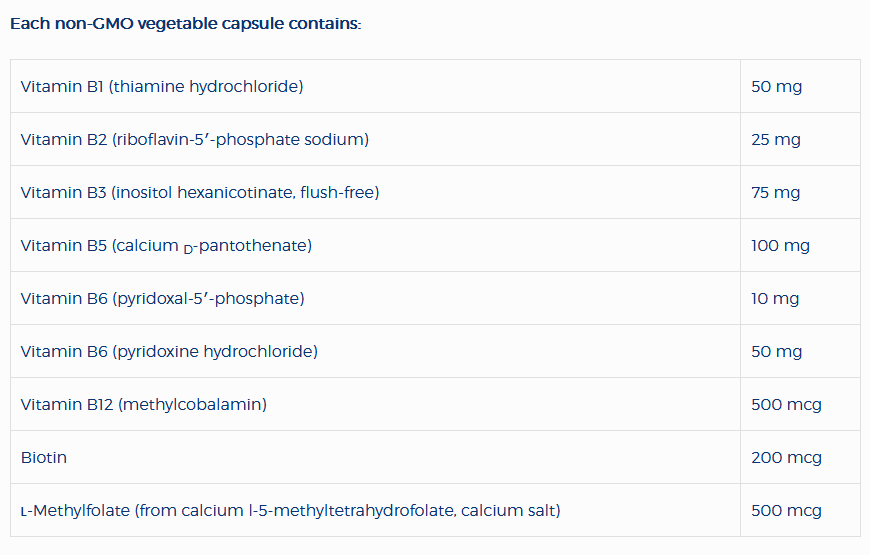Image resolution: width=870 pixels, height=555 pixels.
Task: Click the 500 mcg amount for L-Methylfolate
Action: (x=786, y=511)
